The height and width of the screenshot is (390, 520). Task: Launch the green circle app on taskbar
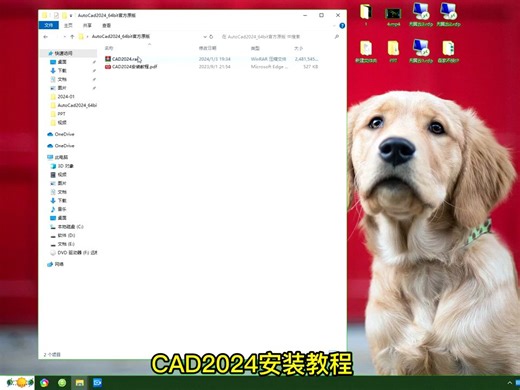pyautogui.click(x=62, y=383)
